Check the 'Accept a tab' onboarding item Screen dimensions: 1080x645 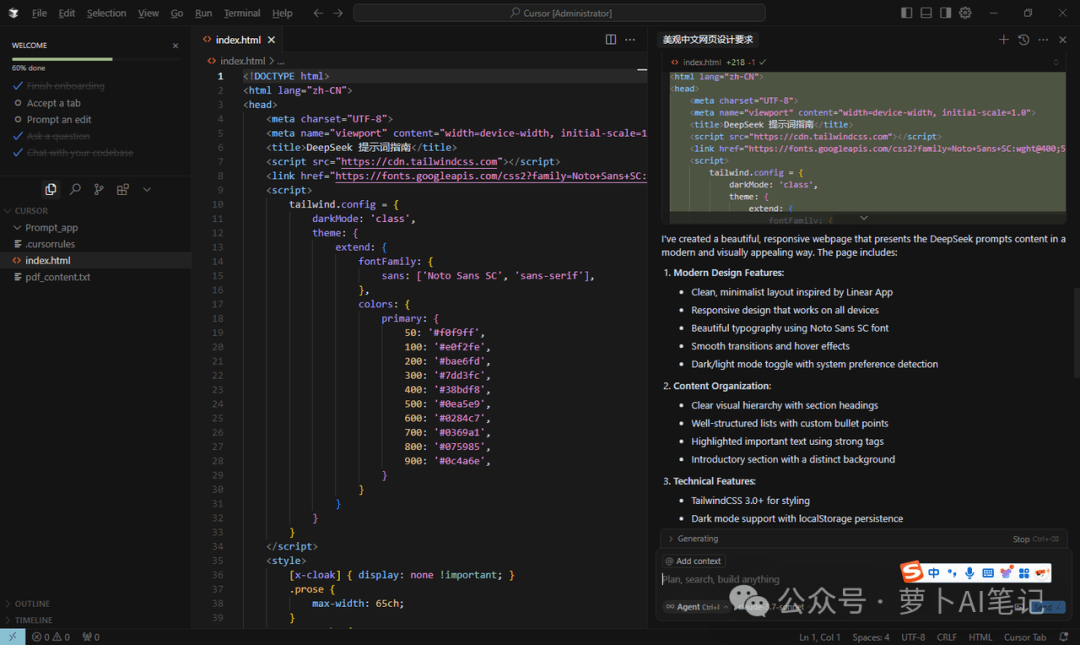[x=53, y=103]
